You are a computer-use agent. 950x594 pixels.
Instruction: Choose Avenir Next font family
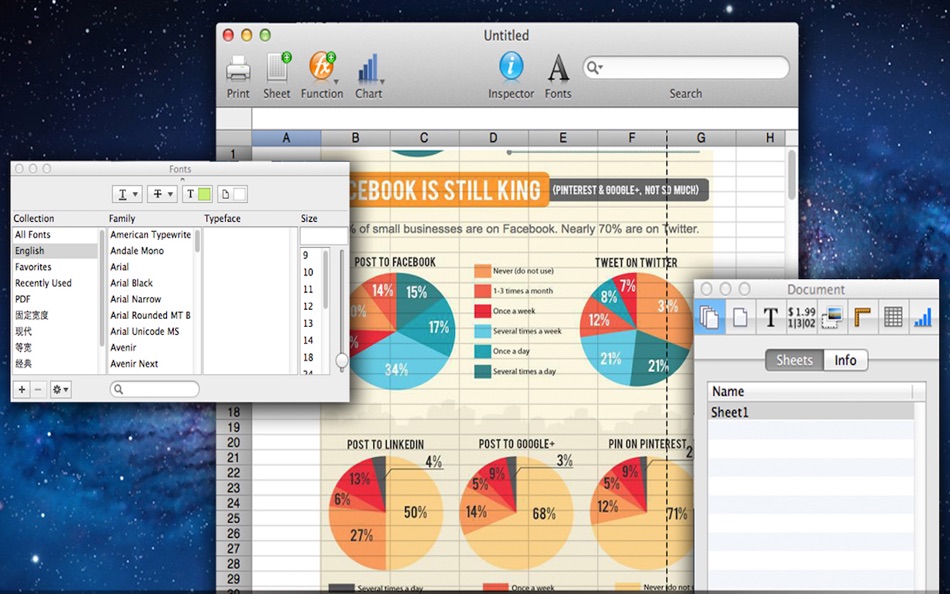point(150,364)
